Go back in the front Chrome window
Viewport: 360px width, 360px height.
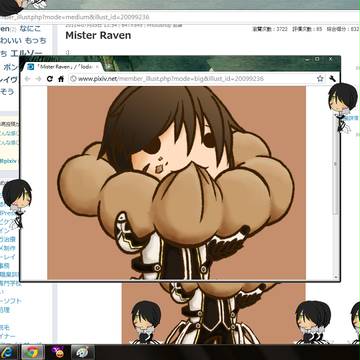click(28, 79)
